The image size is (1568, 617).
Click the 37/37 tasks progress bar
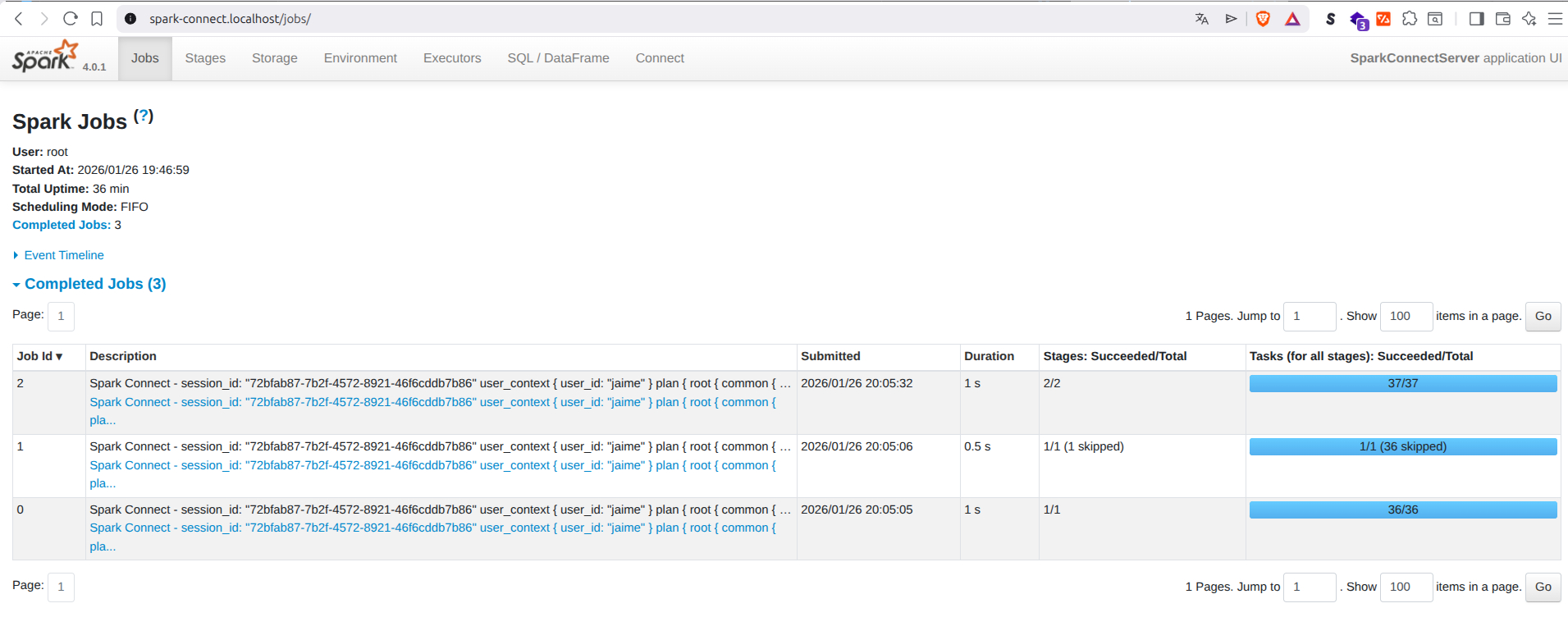coord(1402,383)
